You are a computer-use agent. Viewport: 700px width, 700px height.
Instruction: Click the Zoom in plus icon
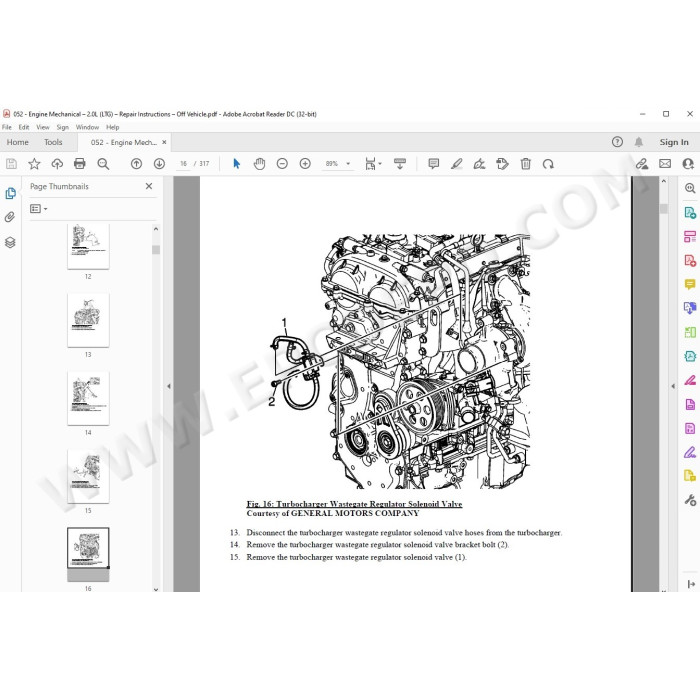tap(305, 164)
